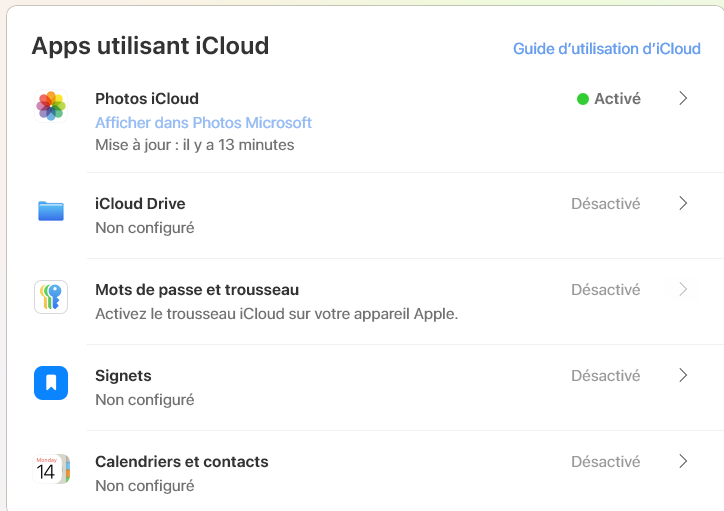Click Désactivé status for iCloud Drive
The height and width of the screenshot is (511, 724).
click(605, 203)
